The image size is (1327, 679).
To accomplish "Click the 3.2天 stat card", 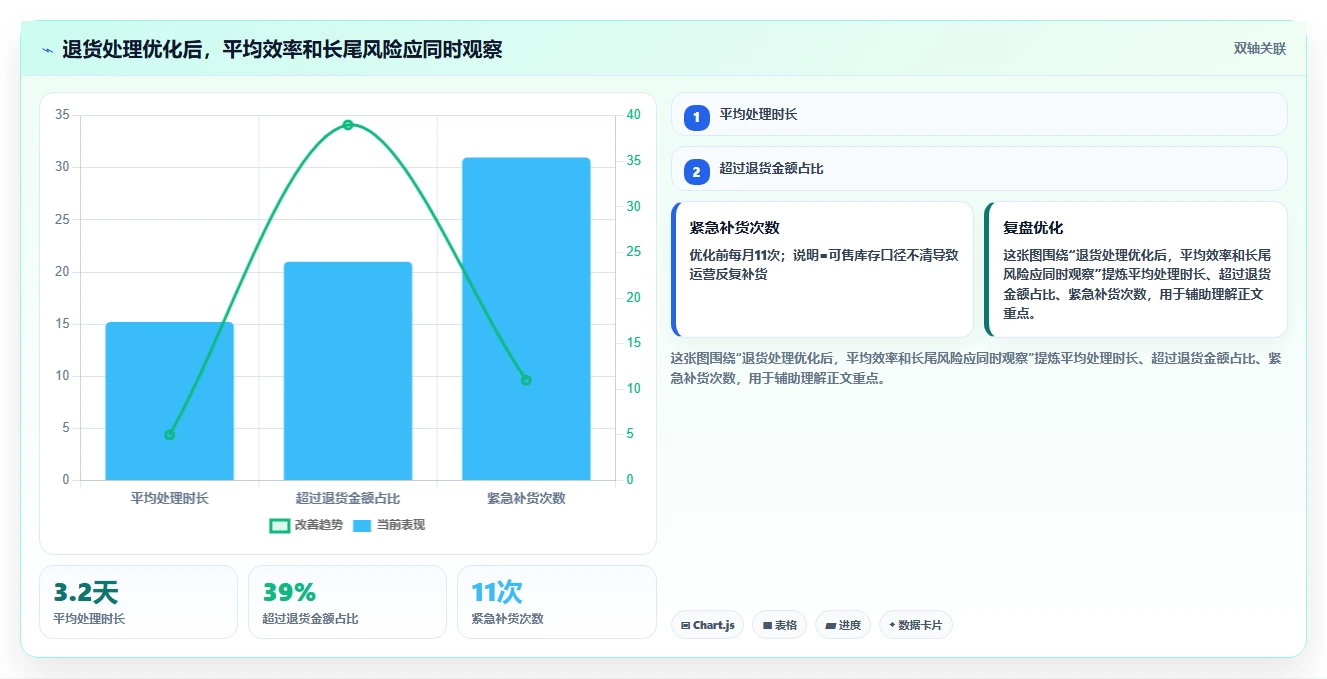I will point(138,601).
